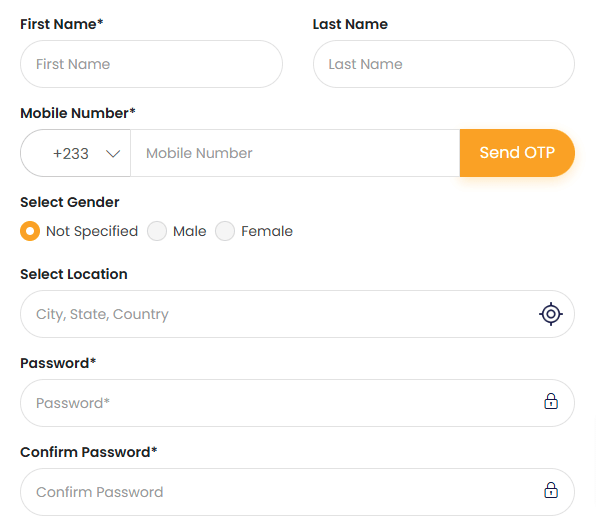The height and width of the screenshot is (532, 596).
Task: Click the "Select Location" heading label
Action: [x=74, y=274]
